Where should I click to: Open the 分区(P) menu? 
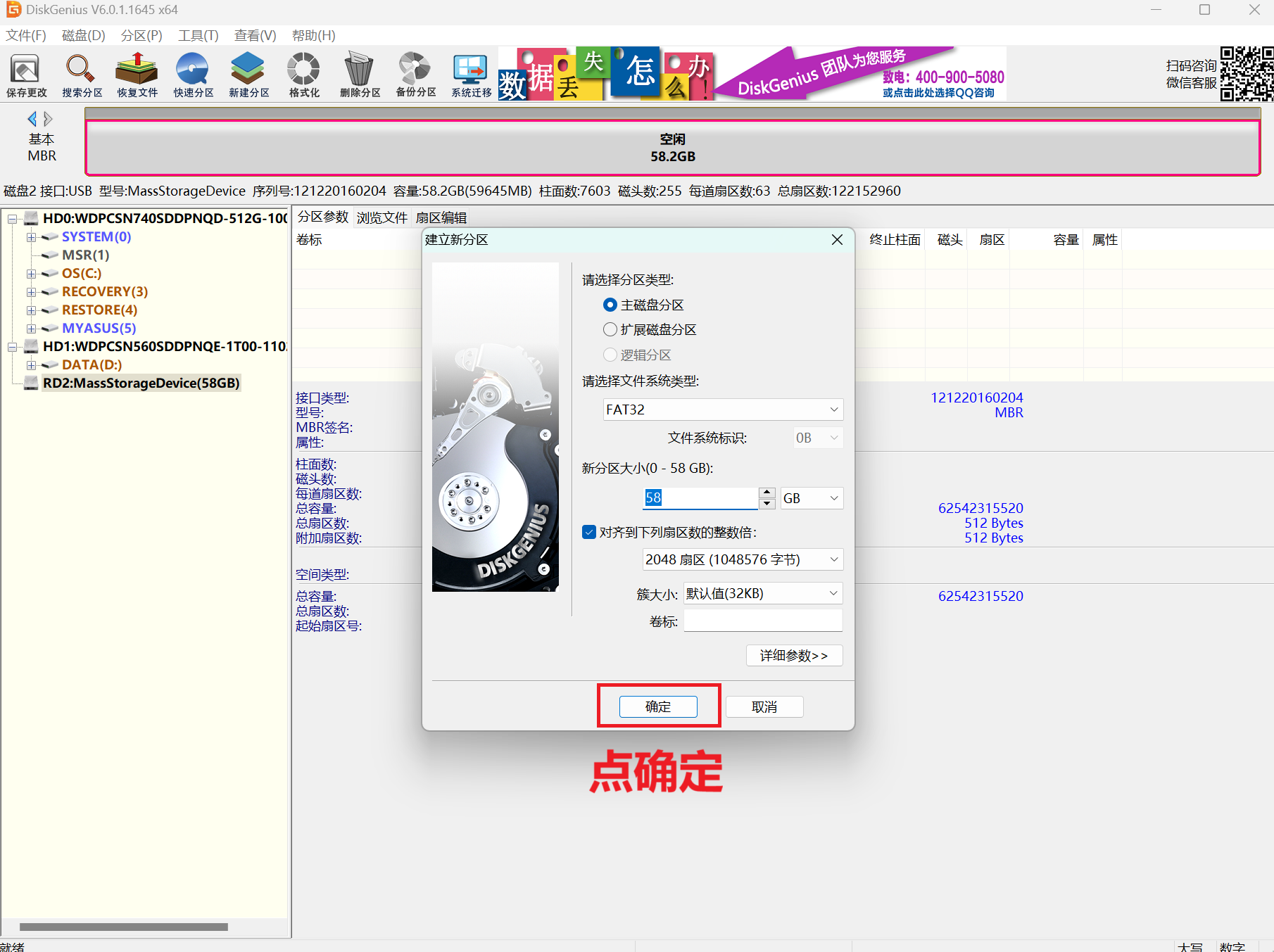coord(141,35)
